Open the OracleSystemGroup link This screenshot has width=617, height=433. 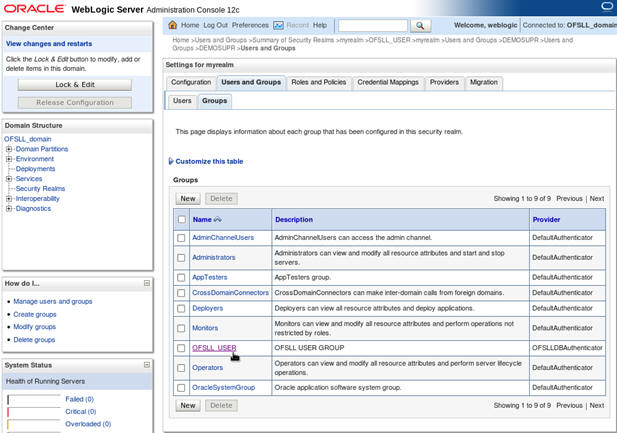(224, 388)
